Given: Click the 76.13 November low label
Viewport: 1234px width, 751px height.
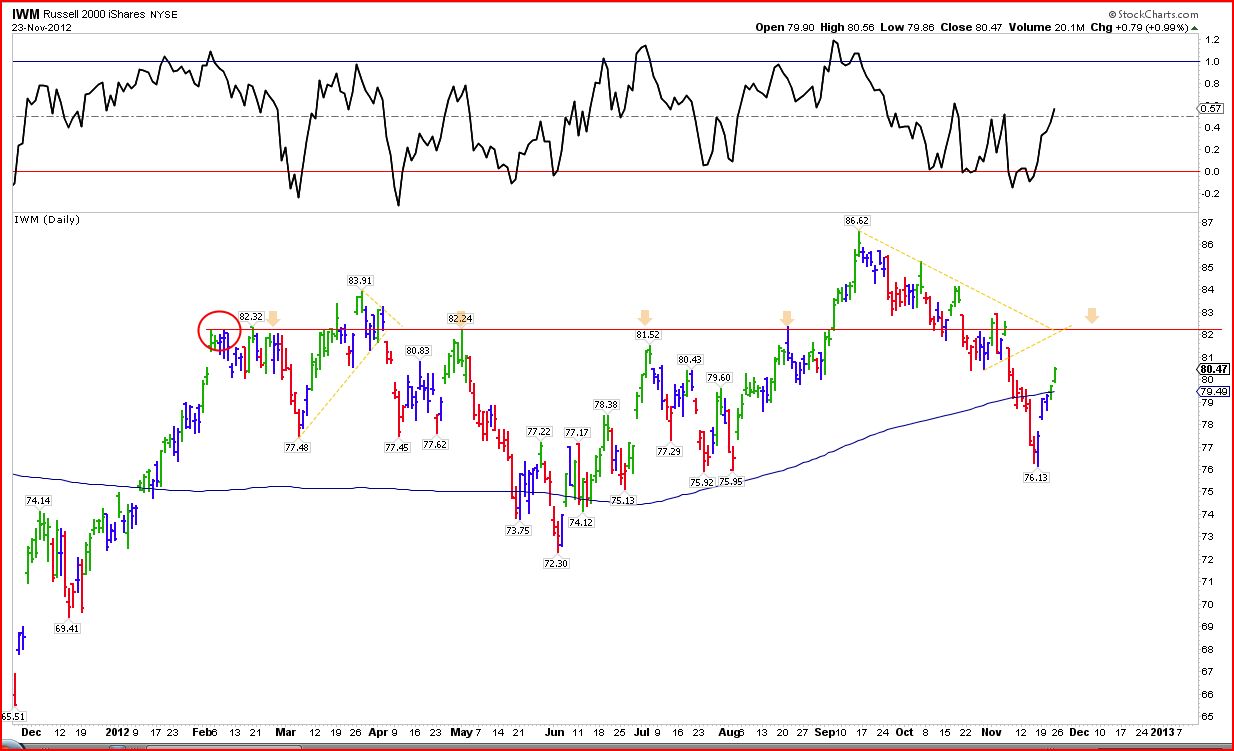Looking at the screenshot, I should click(1036, 478).
